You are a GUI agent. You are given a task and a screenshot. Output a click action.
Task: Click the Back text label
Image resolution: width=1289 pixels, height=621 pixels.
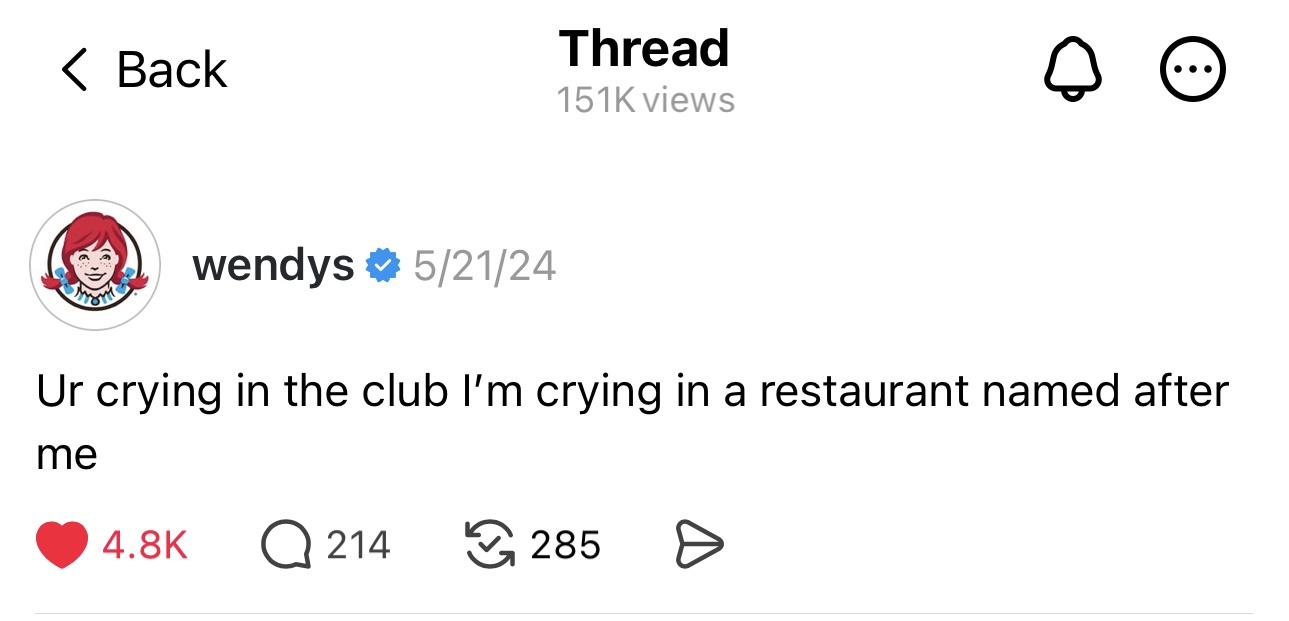pos(172,70)
